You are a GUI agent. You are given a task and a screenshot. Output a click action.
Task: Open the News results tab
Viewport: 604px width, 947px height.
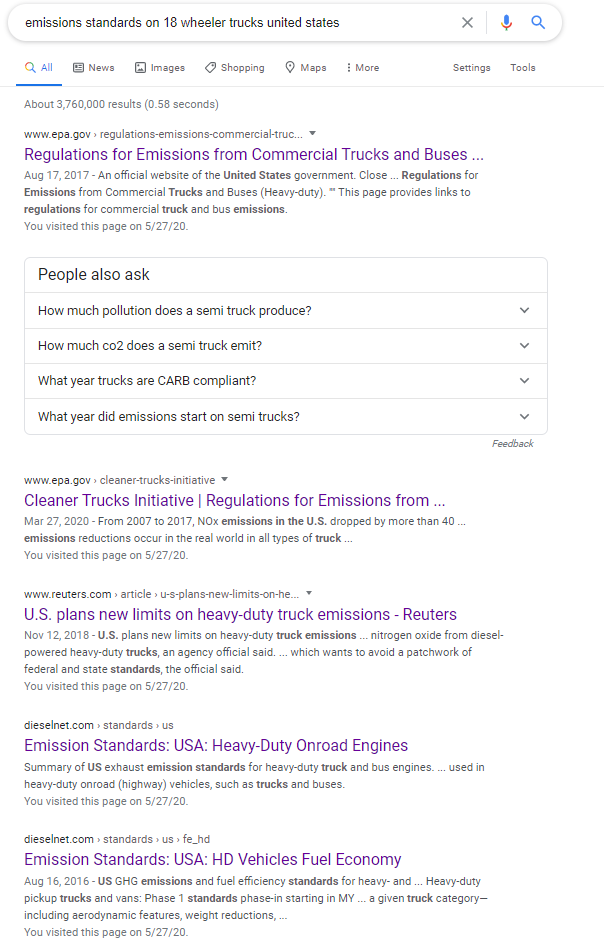94,68
